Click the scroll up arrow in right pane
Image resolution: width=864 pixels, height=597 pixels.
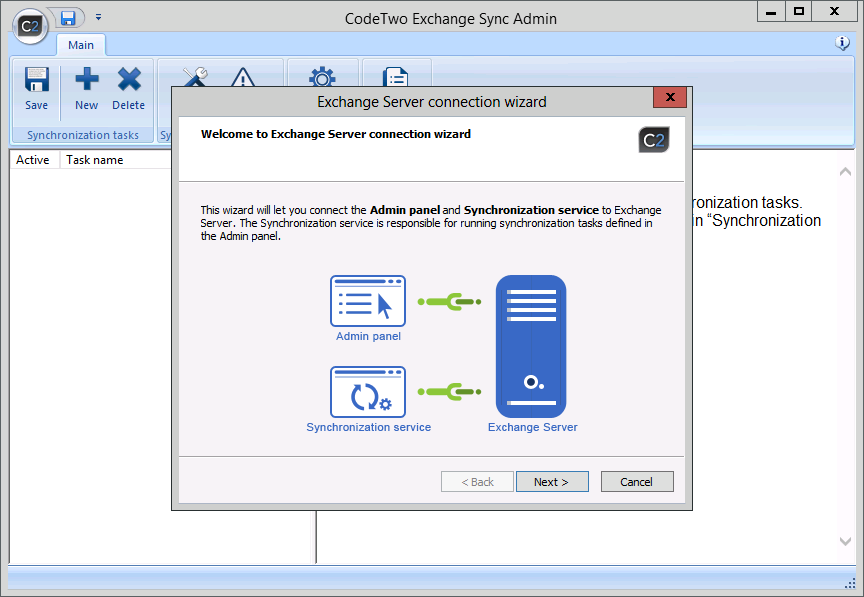[845, 172]
